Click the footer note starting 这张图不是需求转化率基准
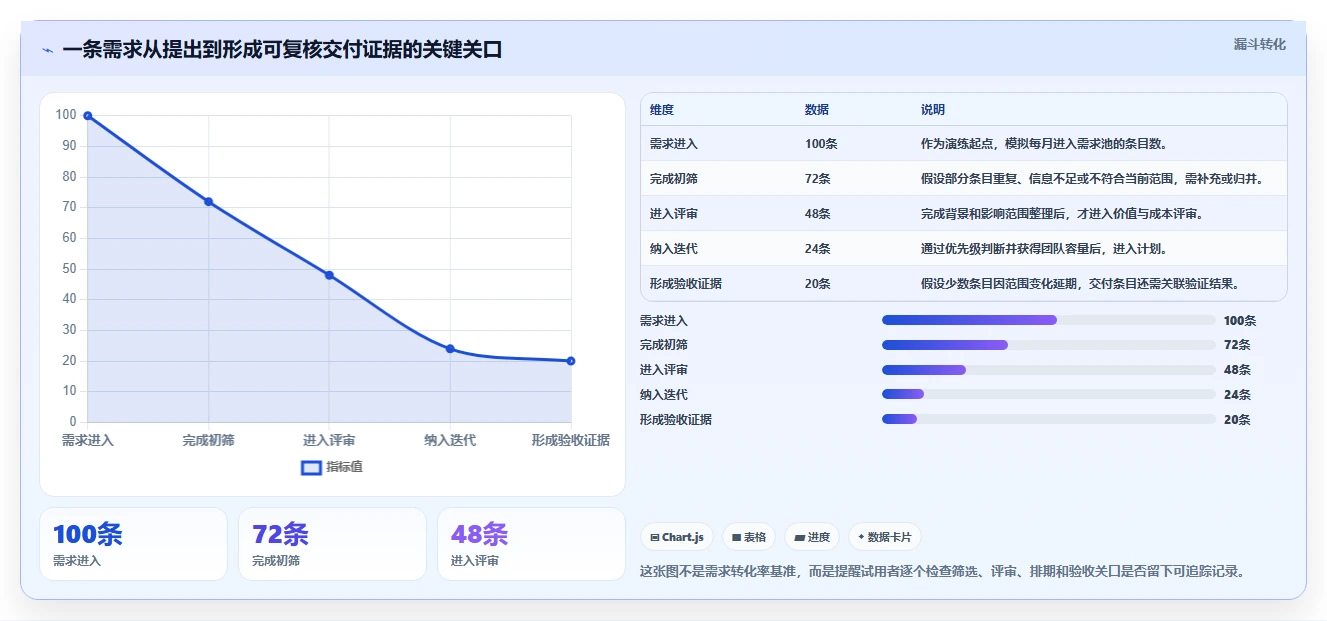 tap(942, 572)
